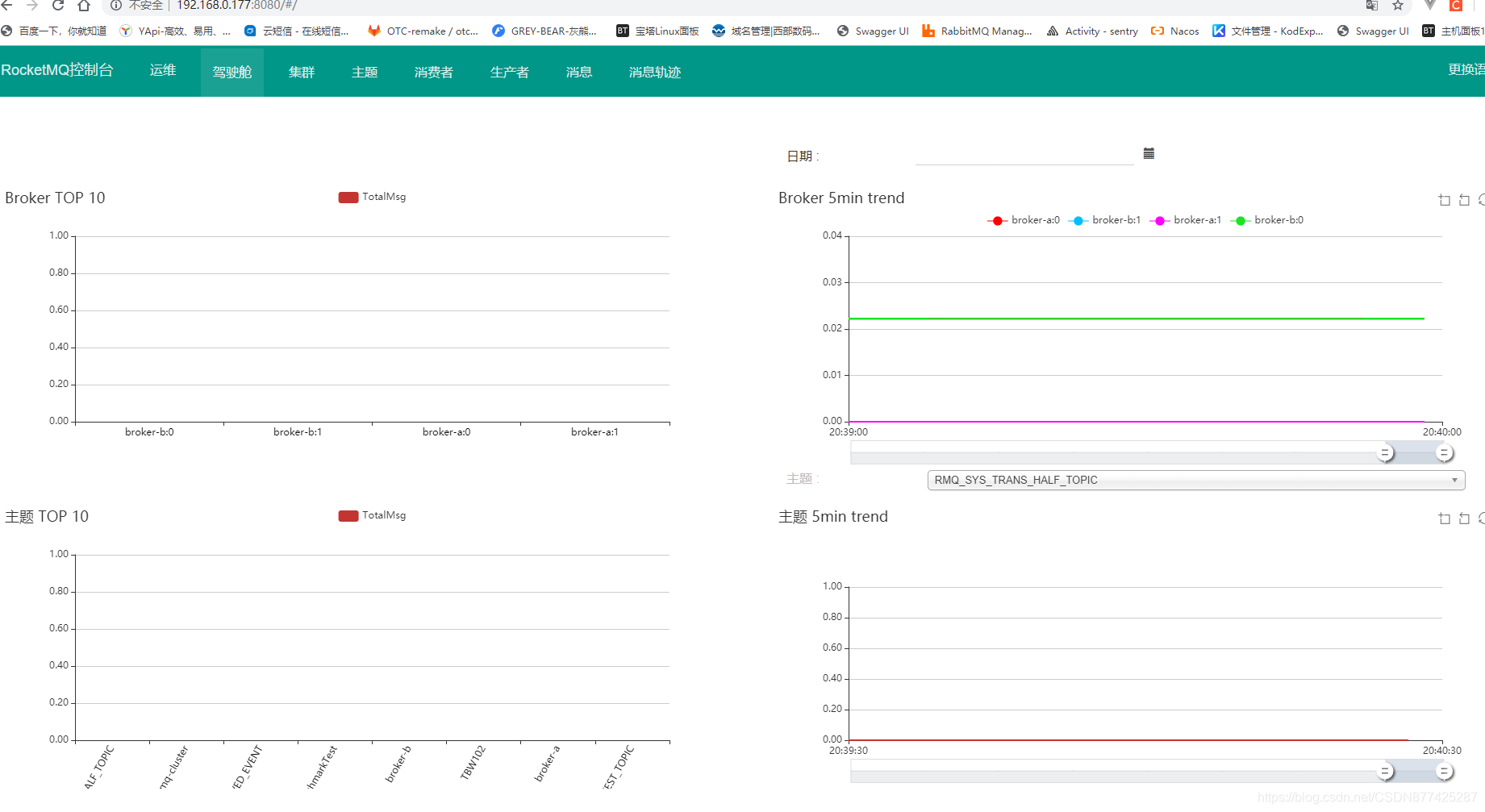Click the 更换语言 language switcher

tap(1466, 70)
